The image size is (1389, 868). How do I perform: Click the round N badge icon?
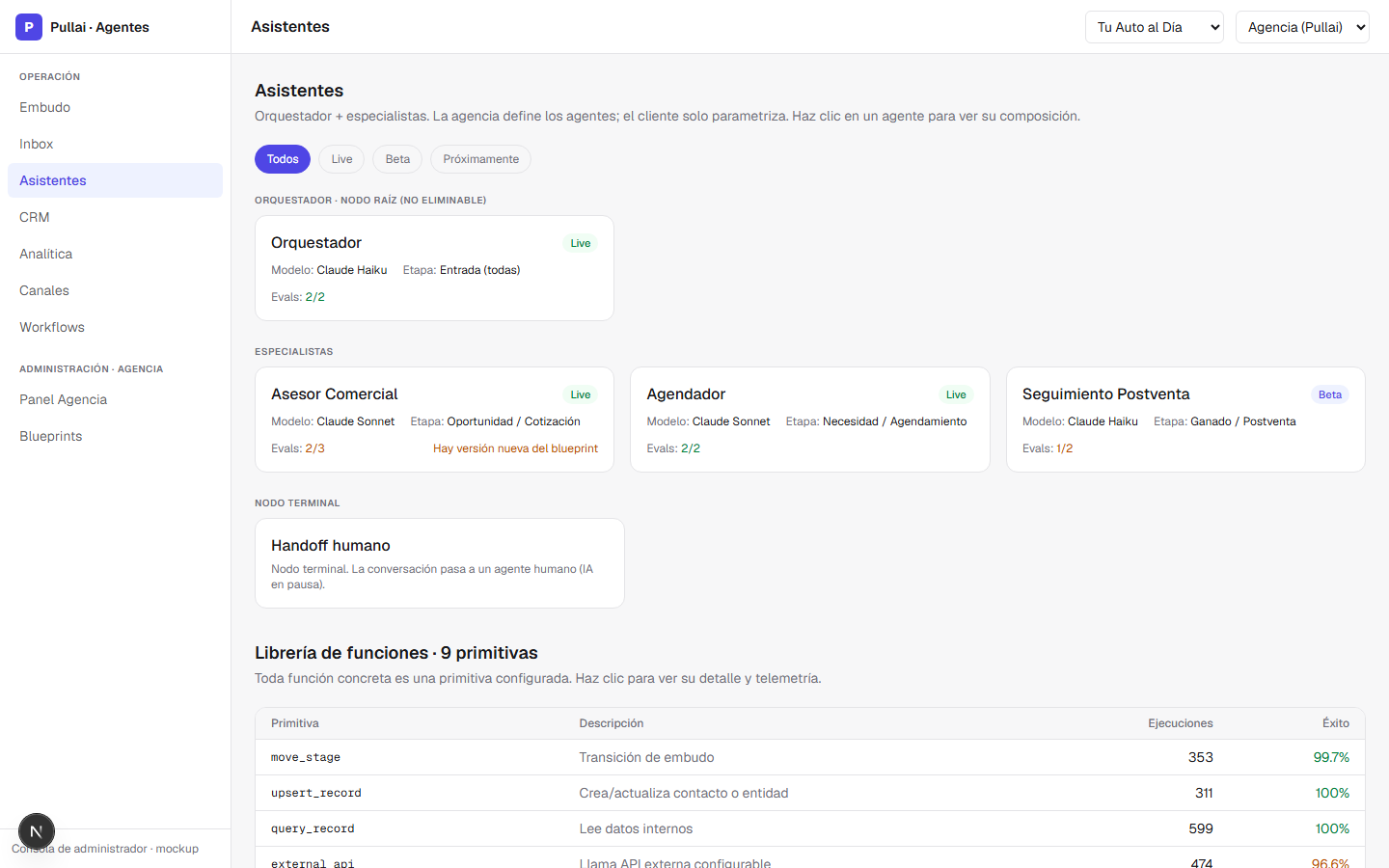[37, 831]
